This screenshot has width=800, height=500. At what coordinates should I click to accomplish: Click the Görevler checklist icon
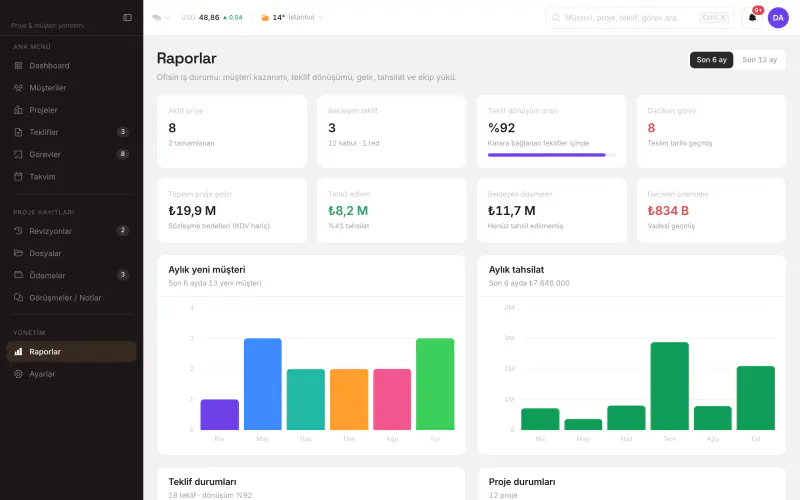(18, 154)
